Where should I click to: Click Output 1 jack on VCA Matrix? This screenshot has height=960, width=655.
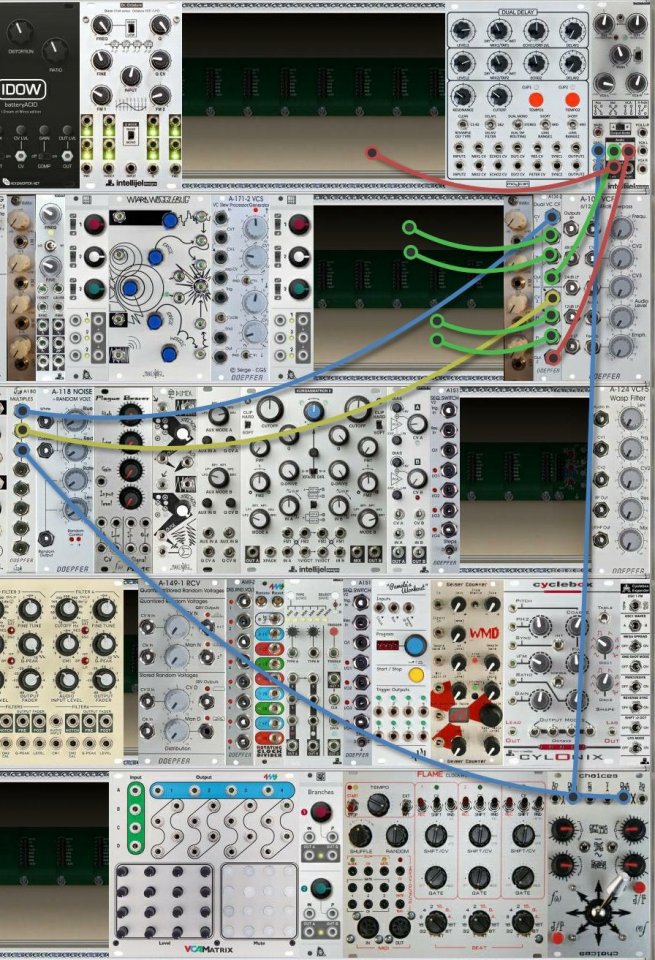pyautogui.click(x=158, y=790)
